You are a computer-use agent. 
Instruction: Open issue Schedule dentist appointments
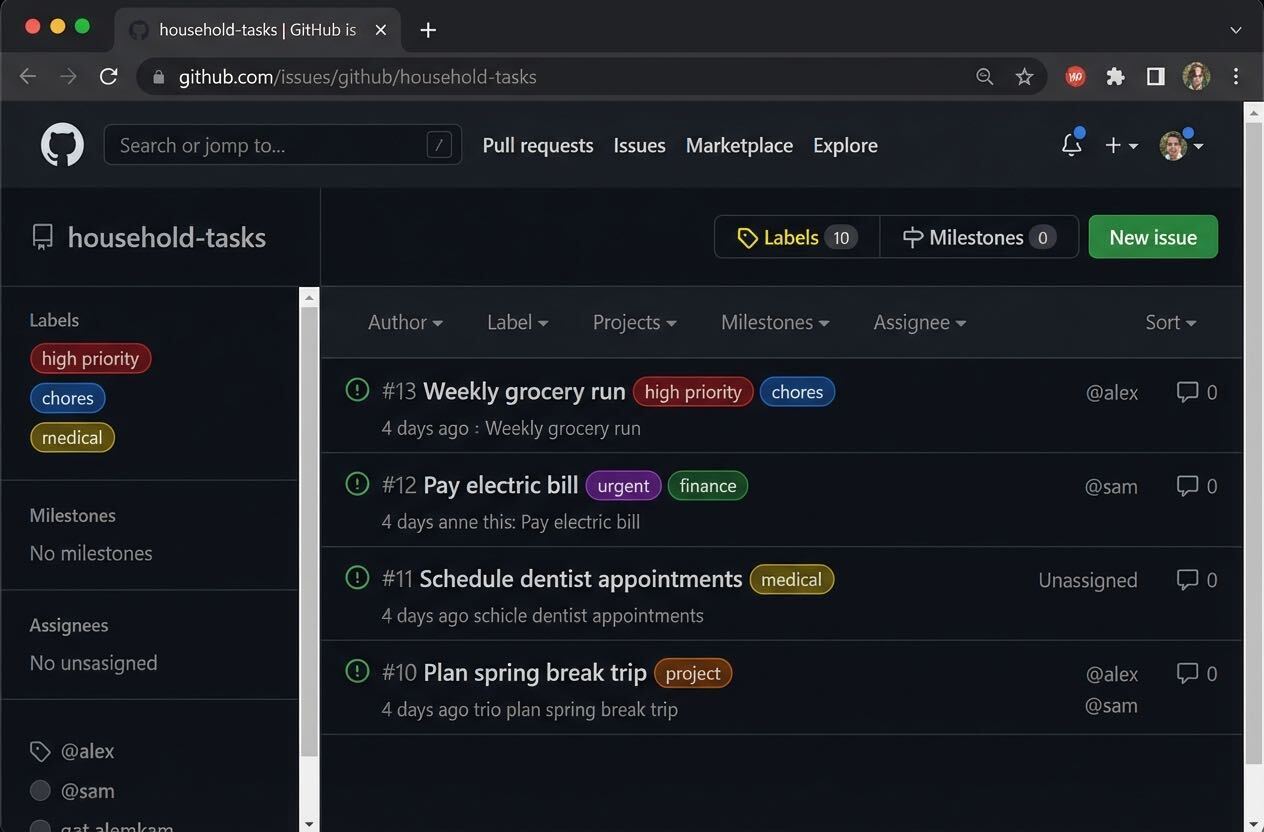tap(580, 579)
